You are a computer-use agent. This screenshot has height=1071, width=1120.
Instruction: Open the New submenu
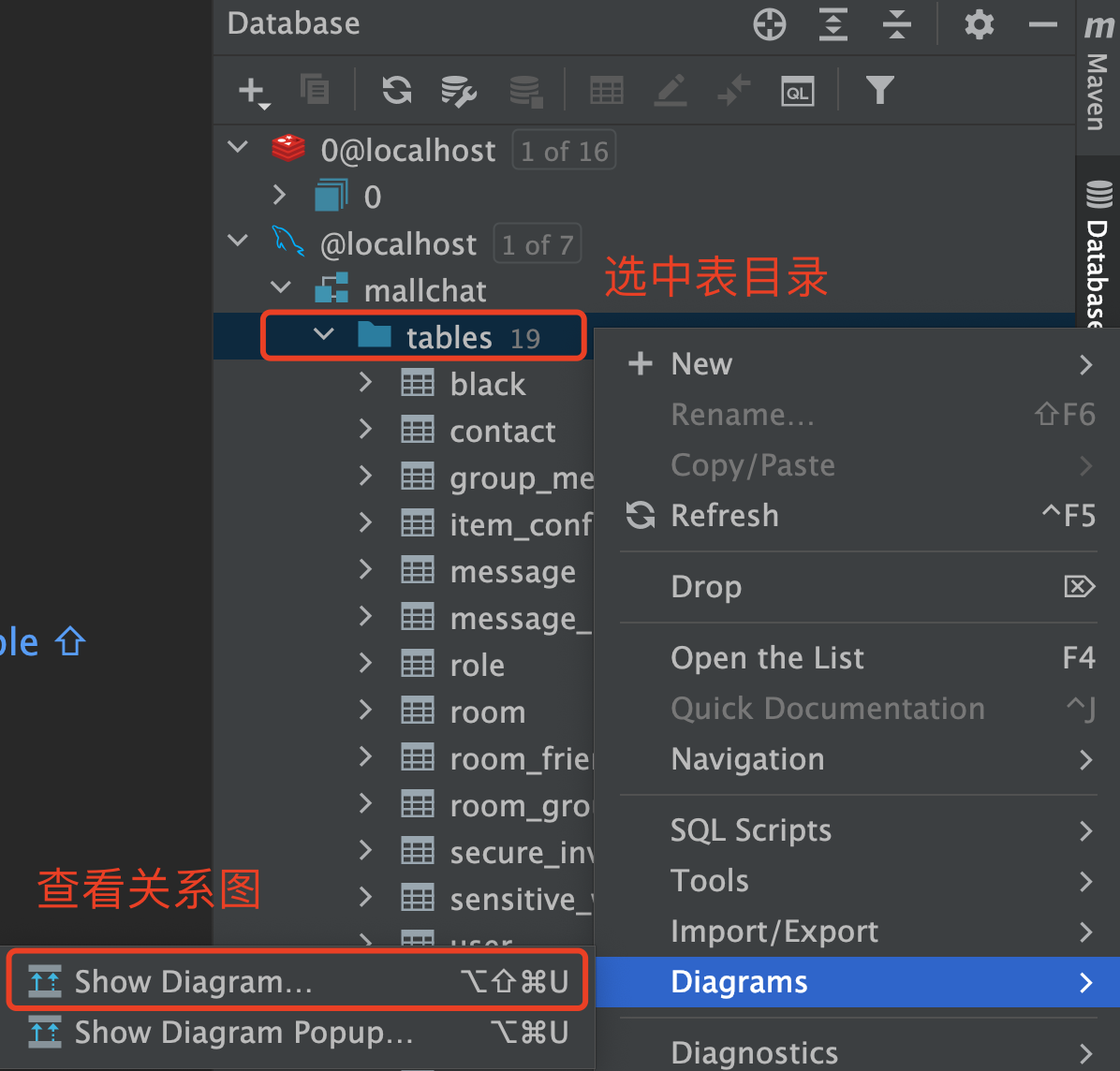859,364
